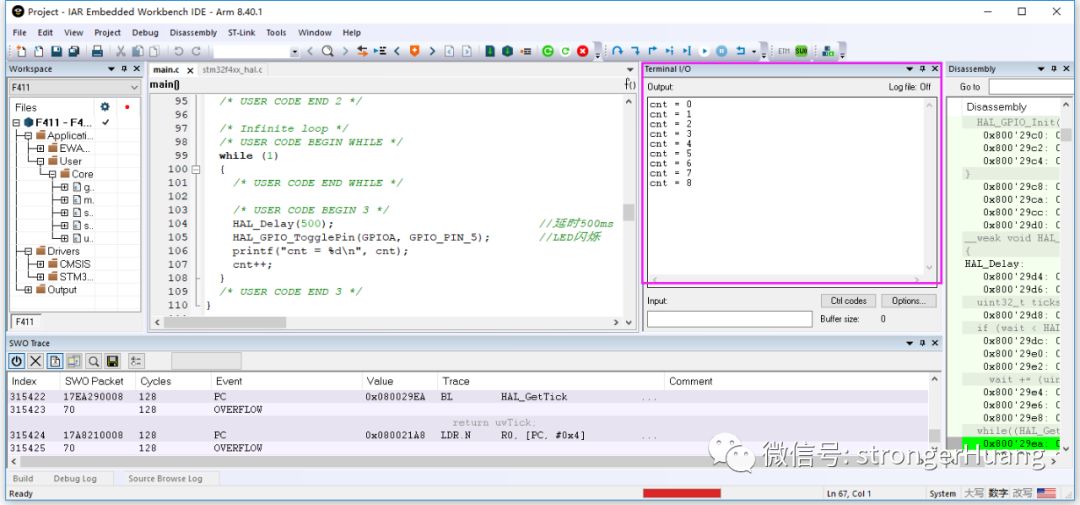Click the Terminal I/O Input text field
The height and width of the screenshot is (505, 1080).
click(729, 319)
